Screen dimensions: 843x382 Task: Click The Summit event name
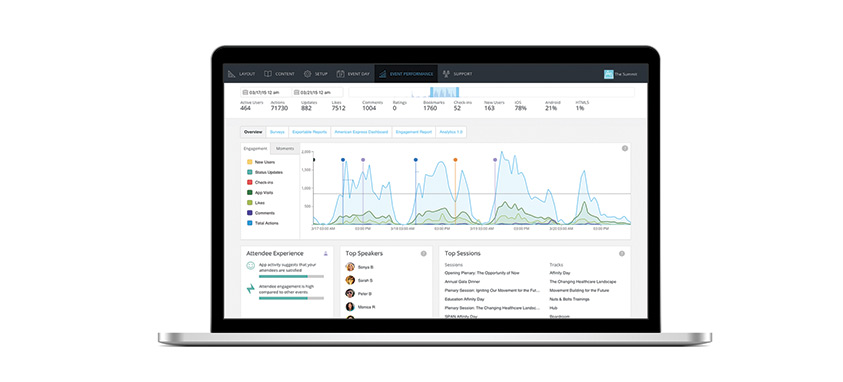[x=626, y=74]
